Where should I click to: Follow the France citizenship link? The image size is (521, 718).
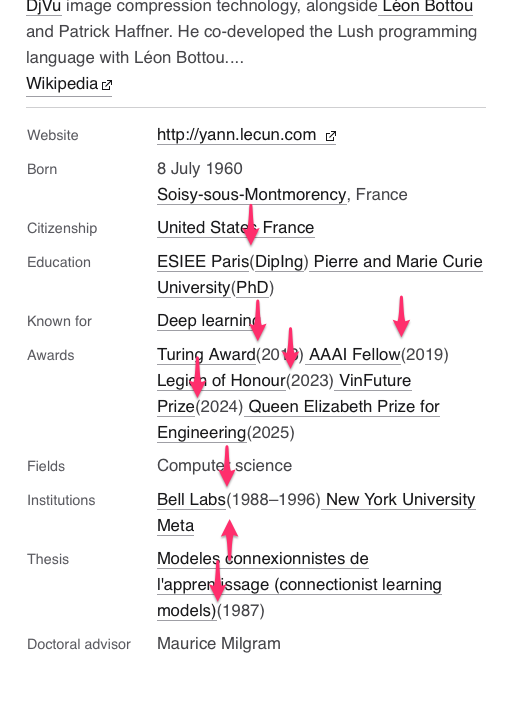click(288, 228)
